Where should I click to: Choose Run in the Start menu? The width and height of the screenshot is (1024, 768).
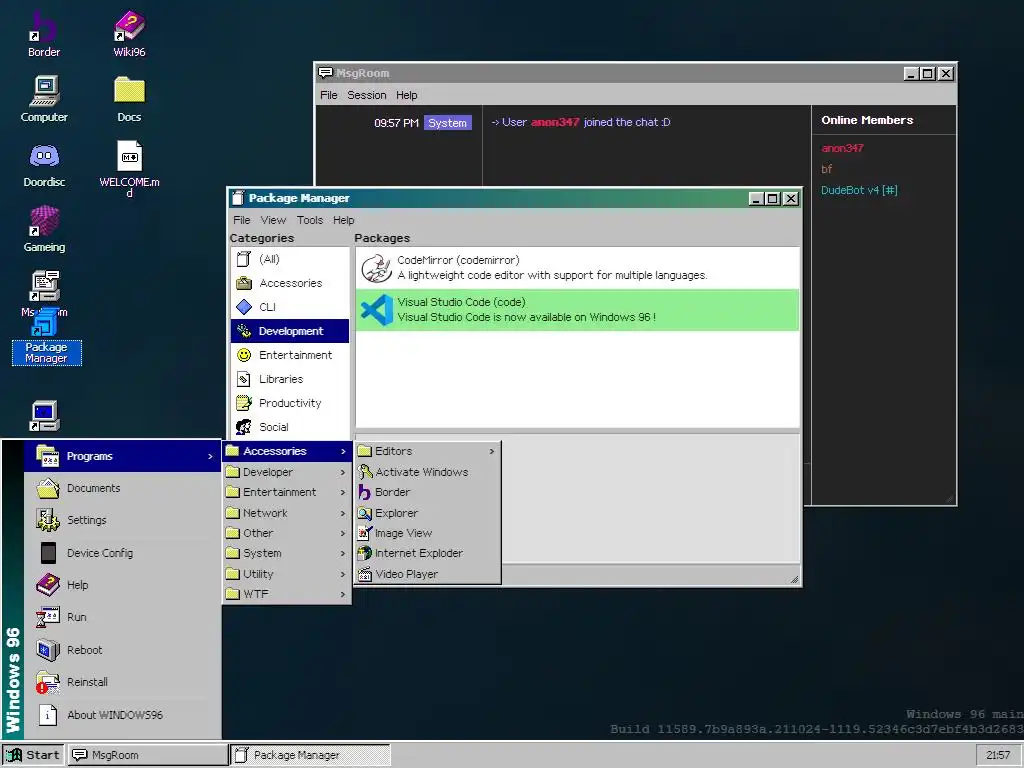[x=123, y=616]
